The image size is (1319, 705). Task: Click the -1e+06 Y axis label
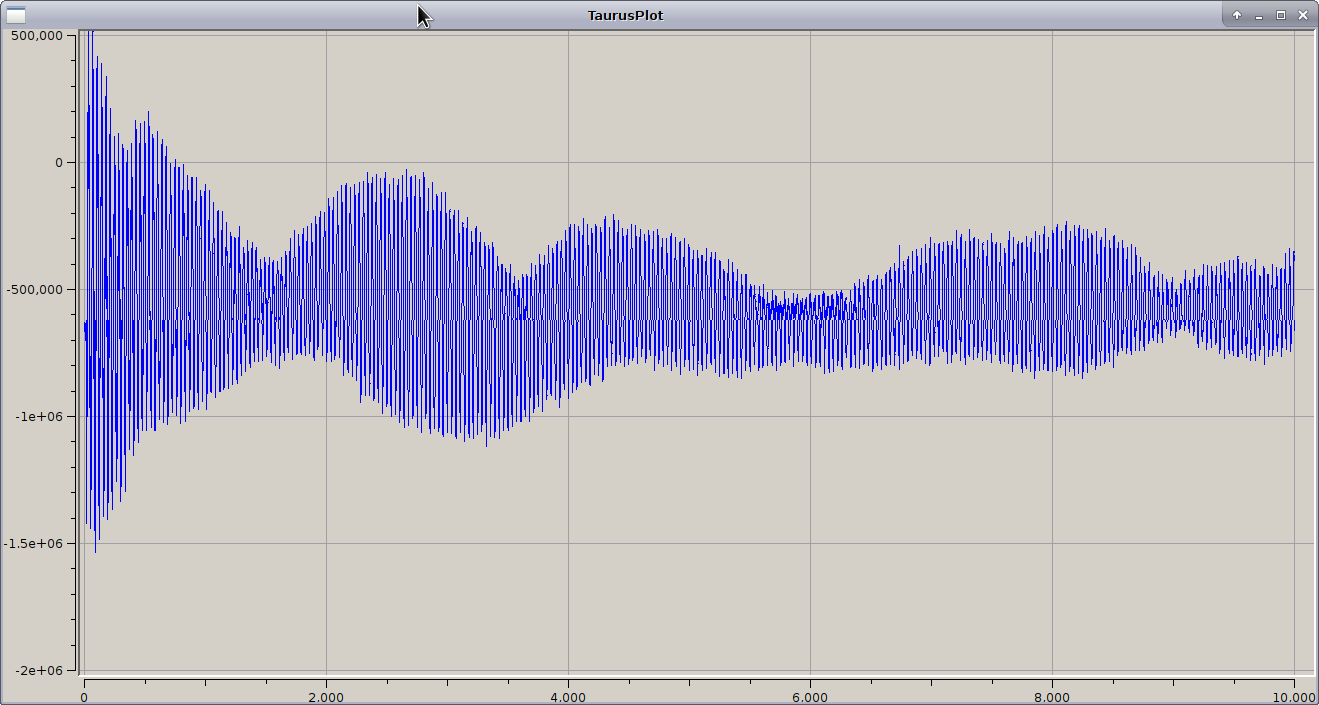[x=40, y=416]
